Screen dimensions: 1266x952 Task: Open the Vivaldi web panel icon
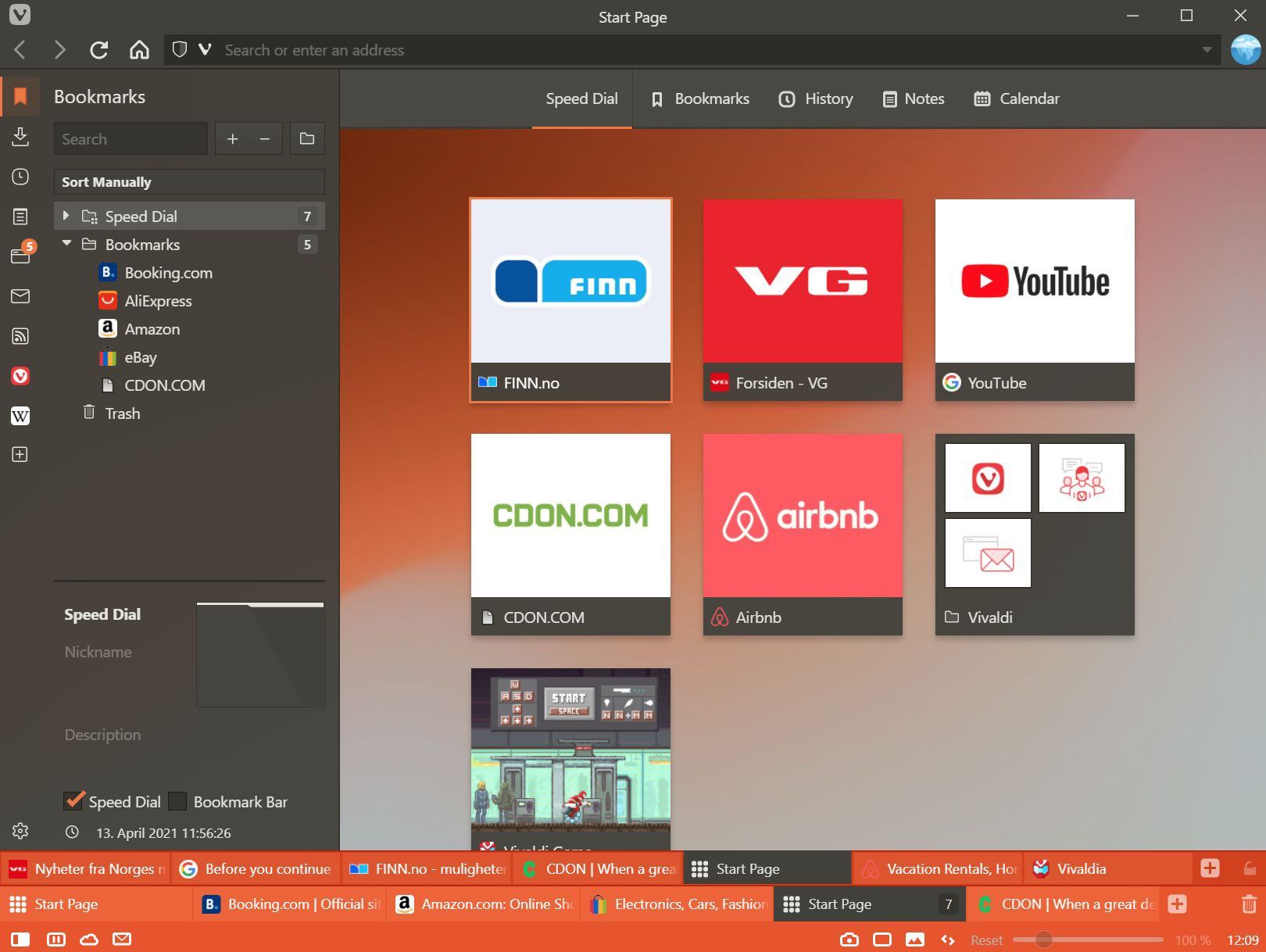(x=20, y=376)
